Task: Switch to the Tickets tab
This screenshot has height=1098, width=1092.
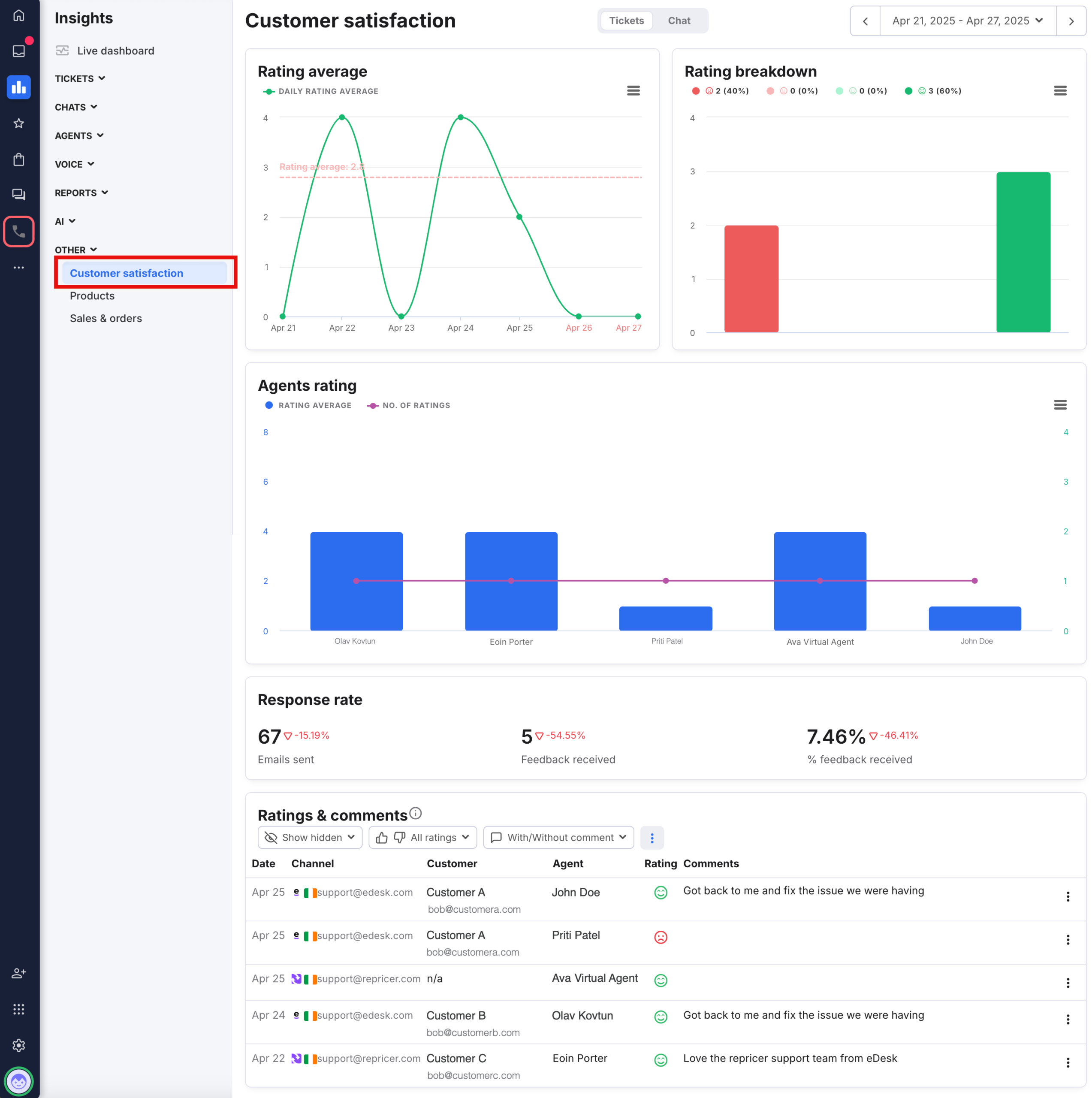Action: point(627,21)
